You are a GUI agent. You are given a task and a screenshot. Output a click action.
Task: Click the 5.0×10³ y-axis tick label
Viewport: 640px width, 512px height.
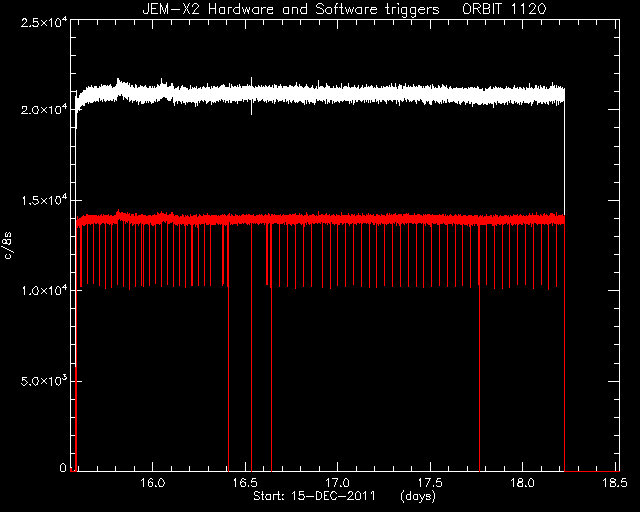coord(44,381)
